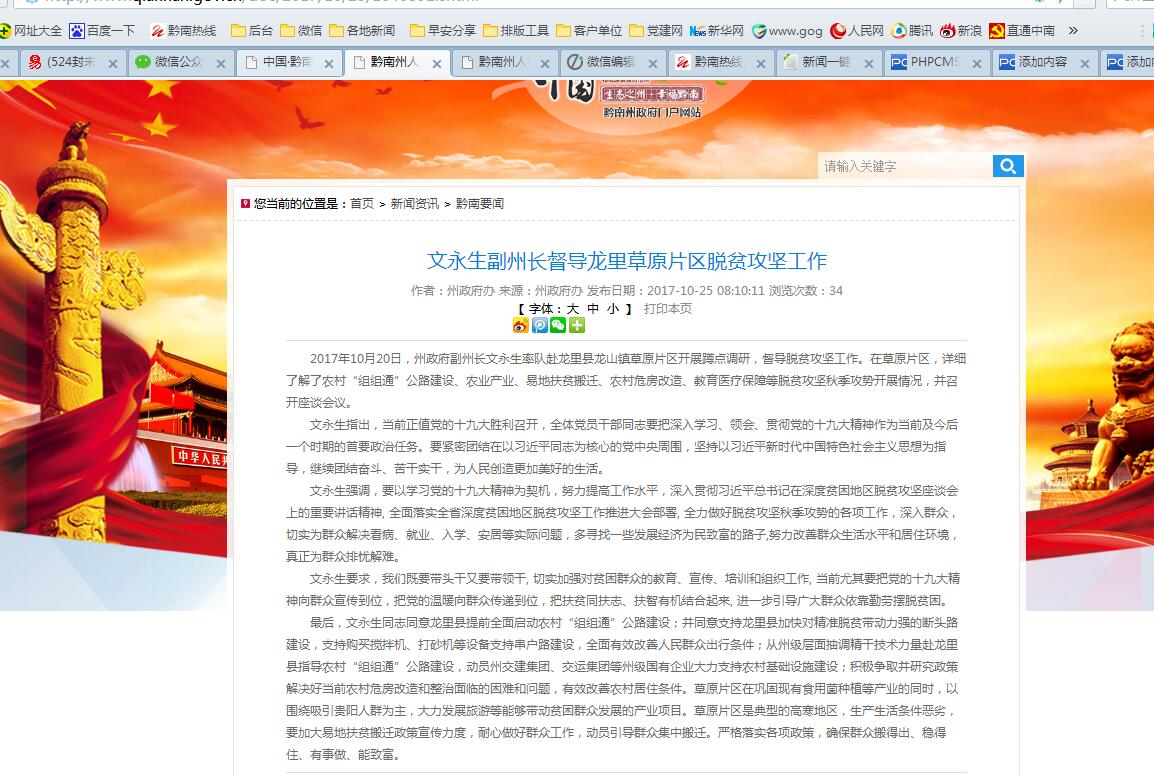This screenshot has width=1154, height=776.
Task: Switch to the PHPCMS tab
Action: 938,63
